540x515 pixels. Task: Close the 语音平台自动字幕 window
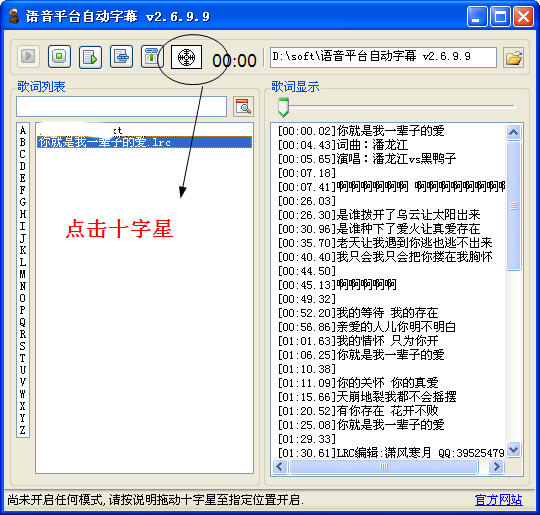pyautogui.click(x=523, y=17)
